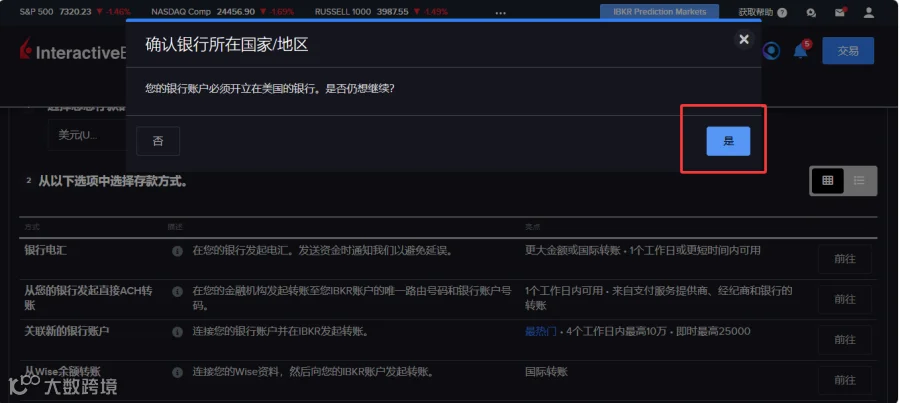Viewport: 900px width, 403px height.
Task: Click 前往 for 从Wise余额转账
Action: pyautogui.click(x=844, y=380)
